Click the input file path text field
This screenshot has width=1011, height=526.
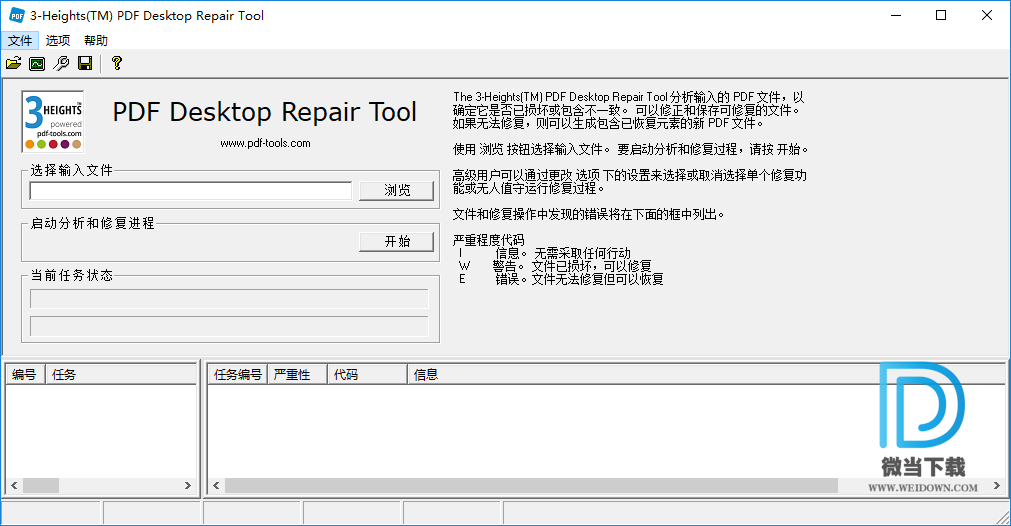coord(191,191)
